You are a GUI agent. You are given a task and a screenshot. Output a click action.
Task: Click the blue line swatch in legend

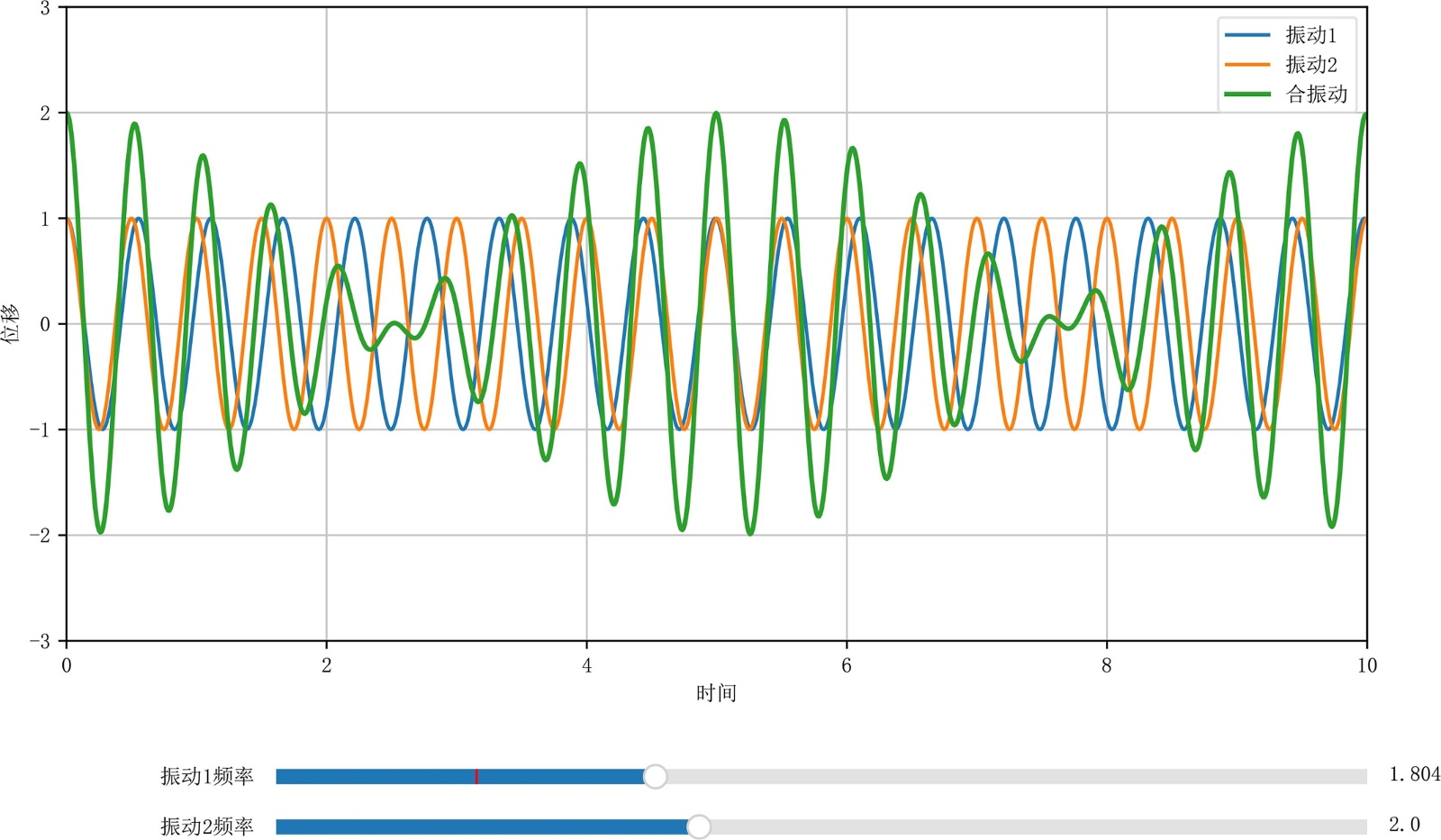1247,35
